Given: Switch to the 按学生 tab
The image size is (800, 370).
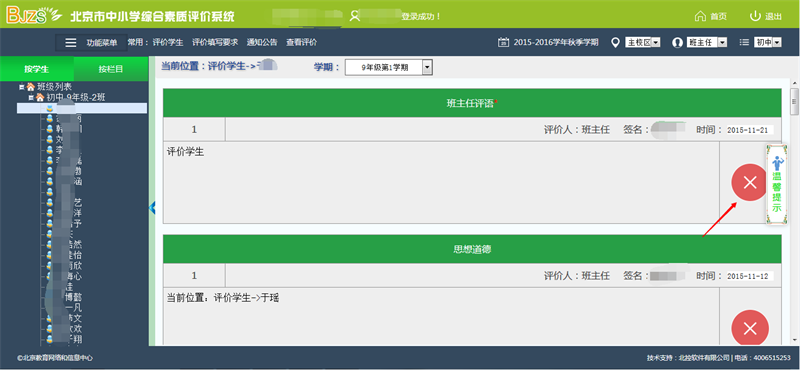Looking at the screenshot, I should coord(37,69).
